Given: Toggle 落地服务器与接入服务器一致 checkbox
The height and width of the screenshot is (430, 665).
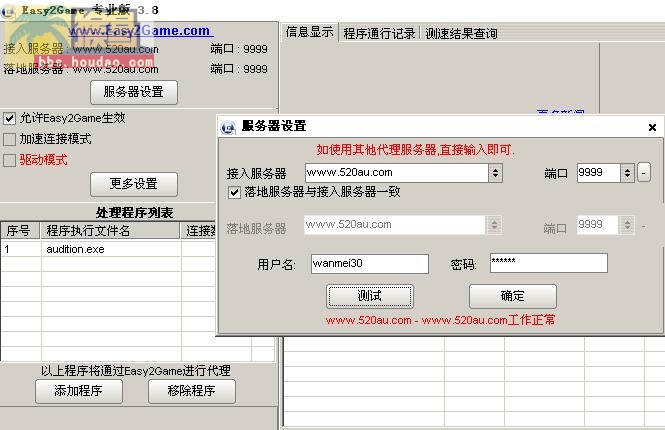Looking at the screenshot, I should [234, 193].
